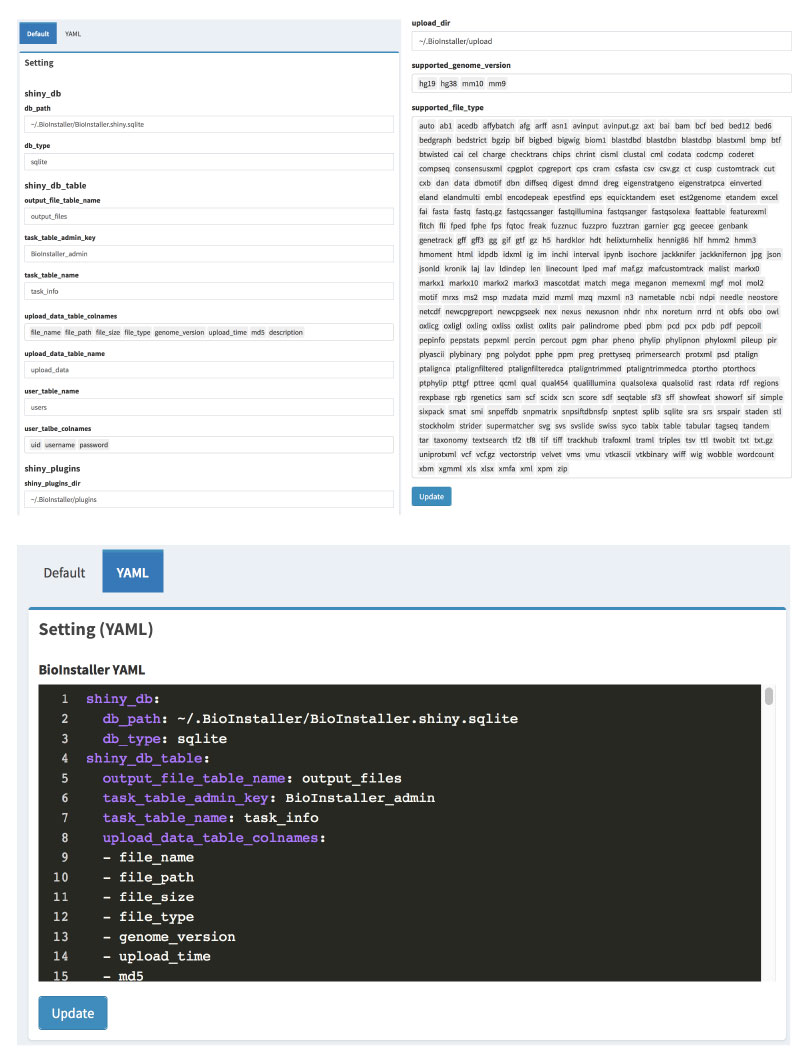Click YAML line 7 task_info value
Screen dimensions: 800x1056
(281, 818)
